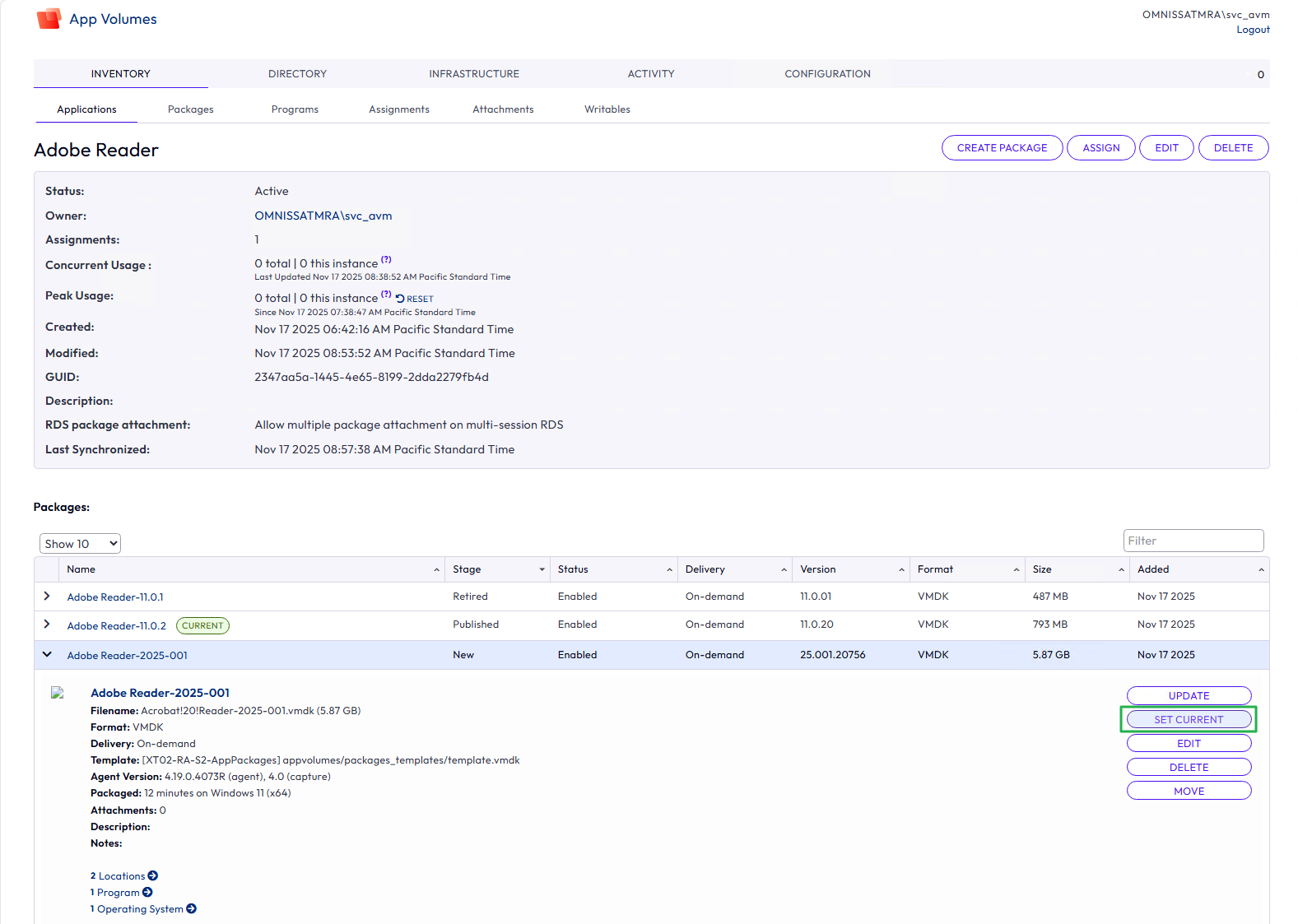The image size is (1298, 924).
Task: Click the Concurrent Usage help (?) icon
Action: [386, 260]
